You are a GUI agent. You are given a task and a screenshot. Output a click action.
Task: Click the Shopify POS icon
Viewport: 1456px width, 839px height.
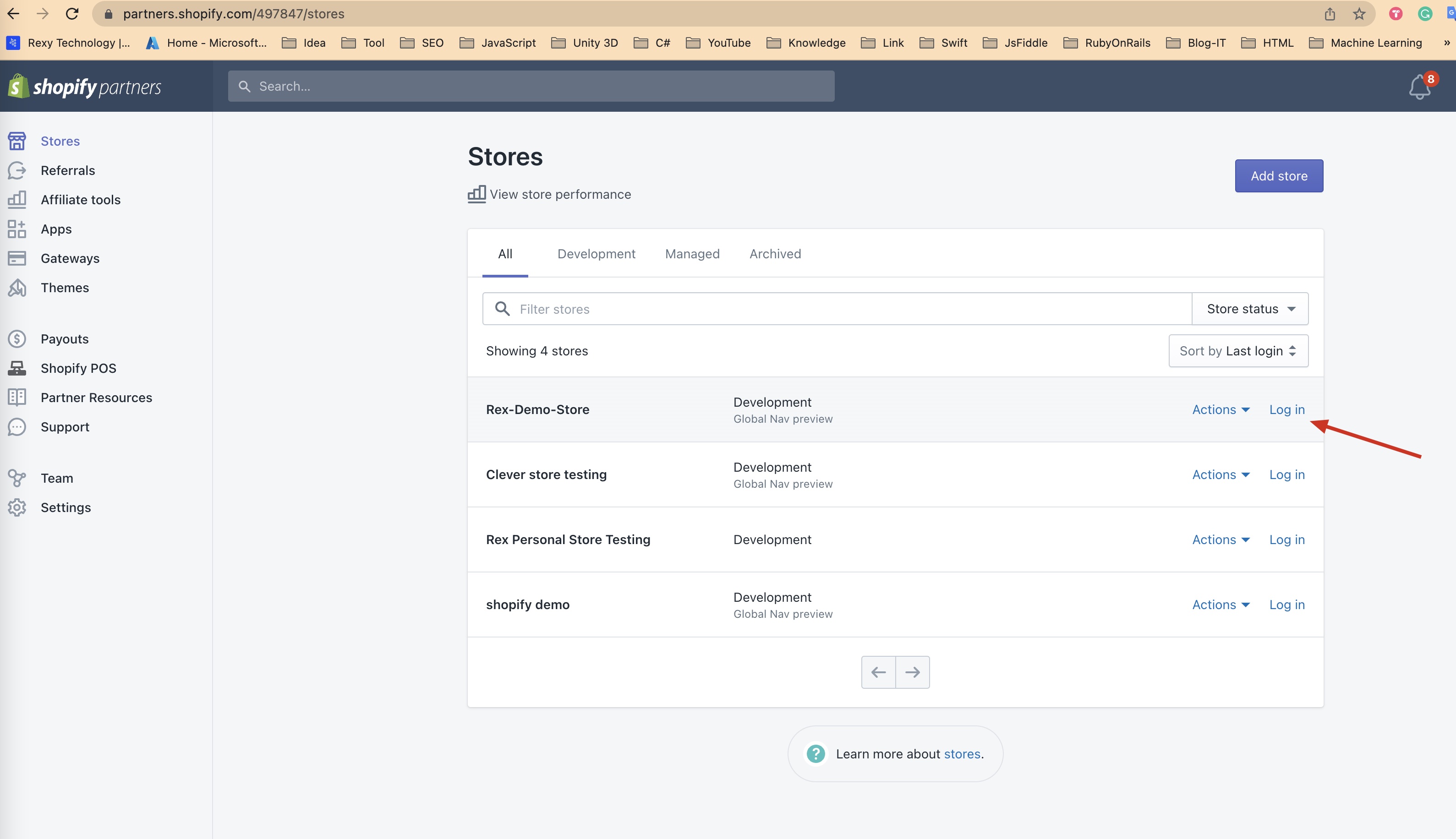coord(16,368)
